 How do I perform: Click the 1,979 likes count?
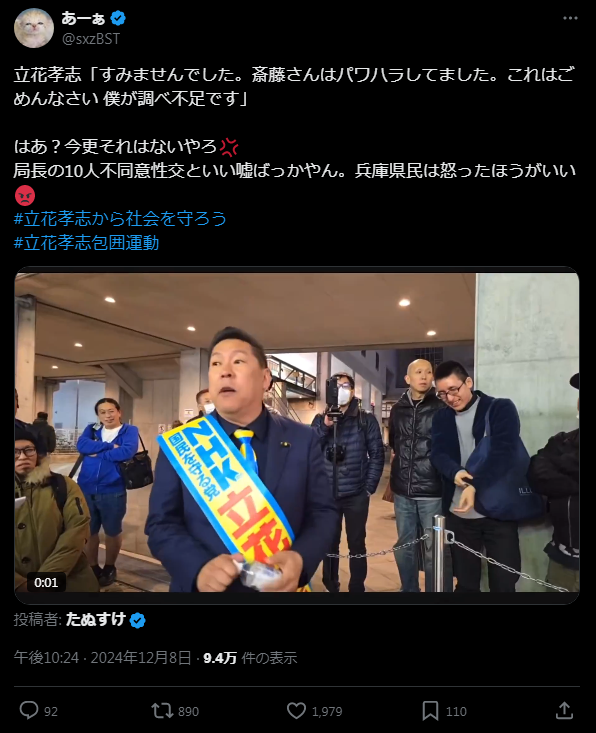pyautogui.click(x=327, y=711)
